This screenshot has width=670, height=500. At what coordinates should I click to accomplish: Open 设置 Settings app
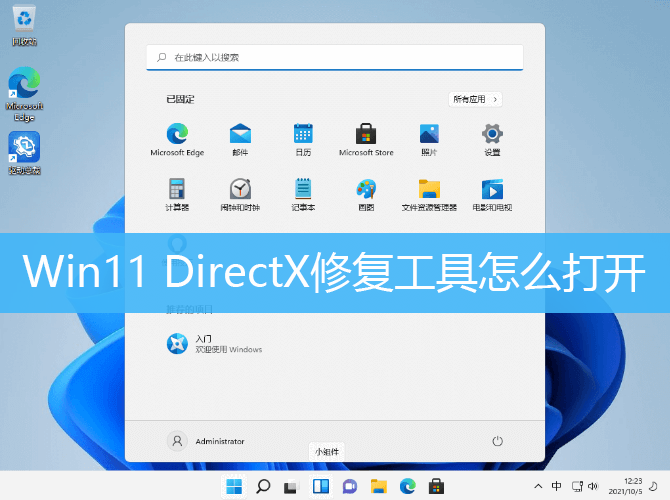[492, 135]
